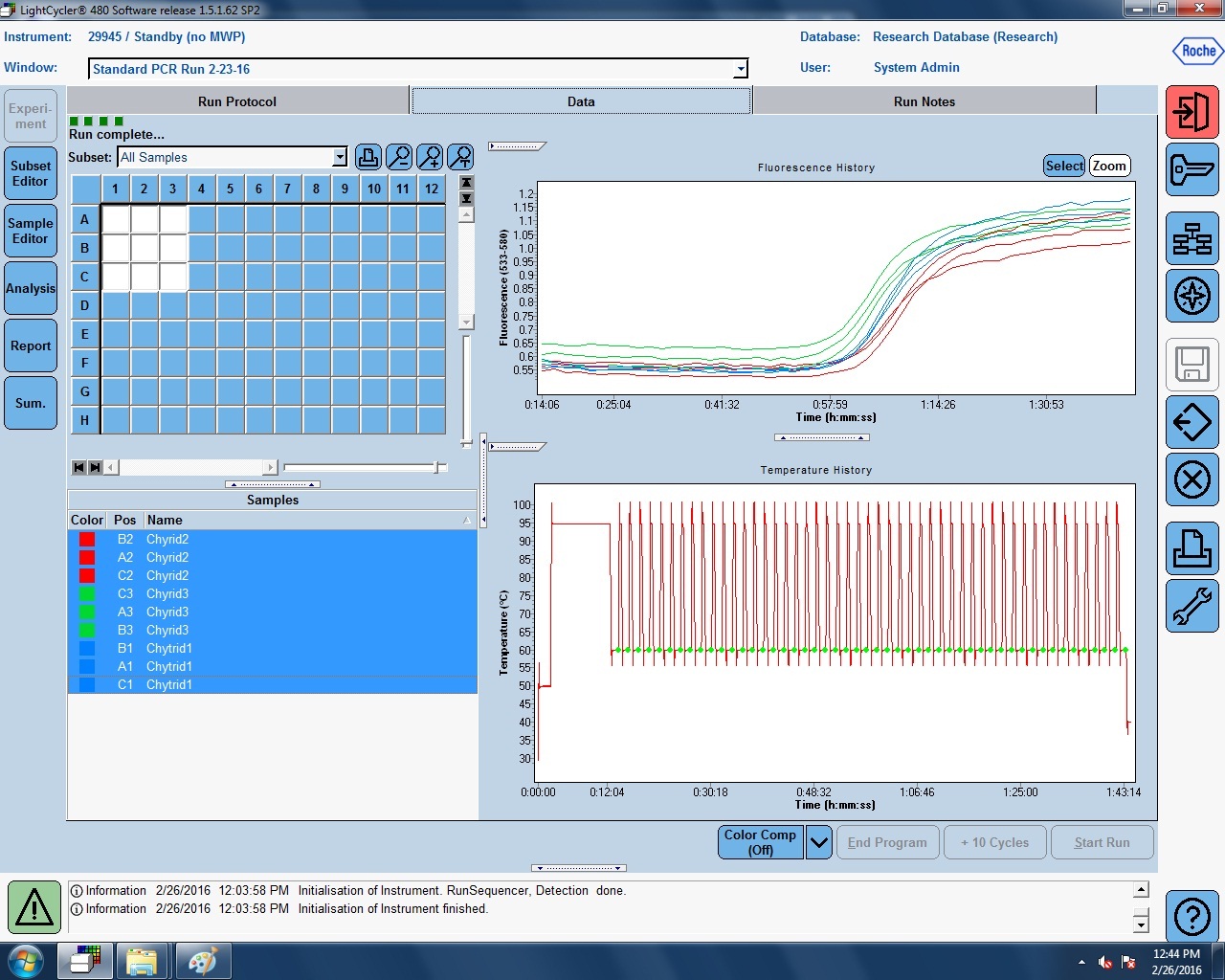Open Windows Start button
The height and width of the screenshot is (980, 1225).
26,961
